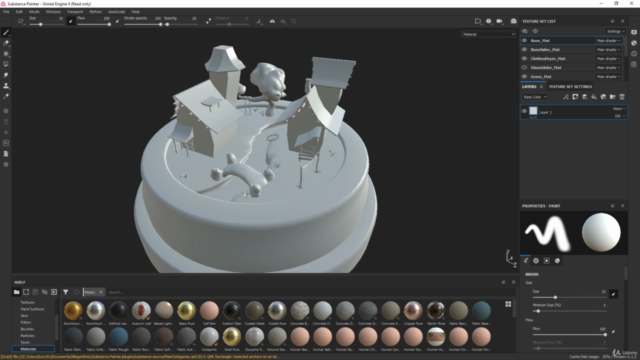Open Layer 1 opacity 100 dropdown

point(620,116)
